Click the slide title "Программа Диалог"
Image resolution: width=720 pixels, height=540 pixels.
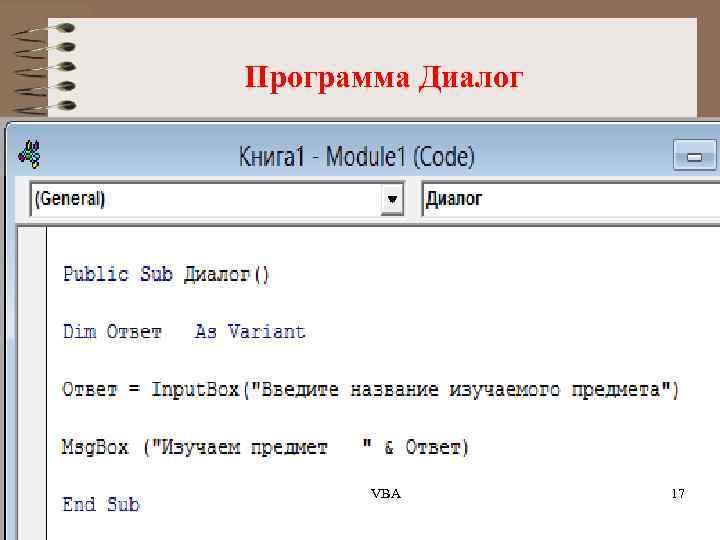click(x=383, y=77)
